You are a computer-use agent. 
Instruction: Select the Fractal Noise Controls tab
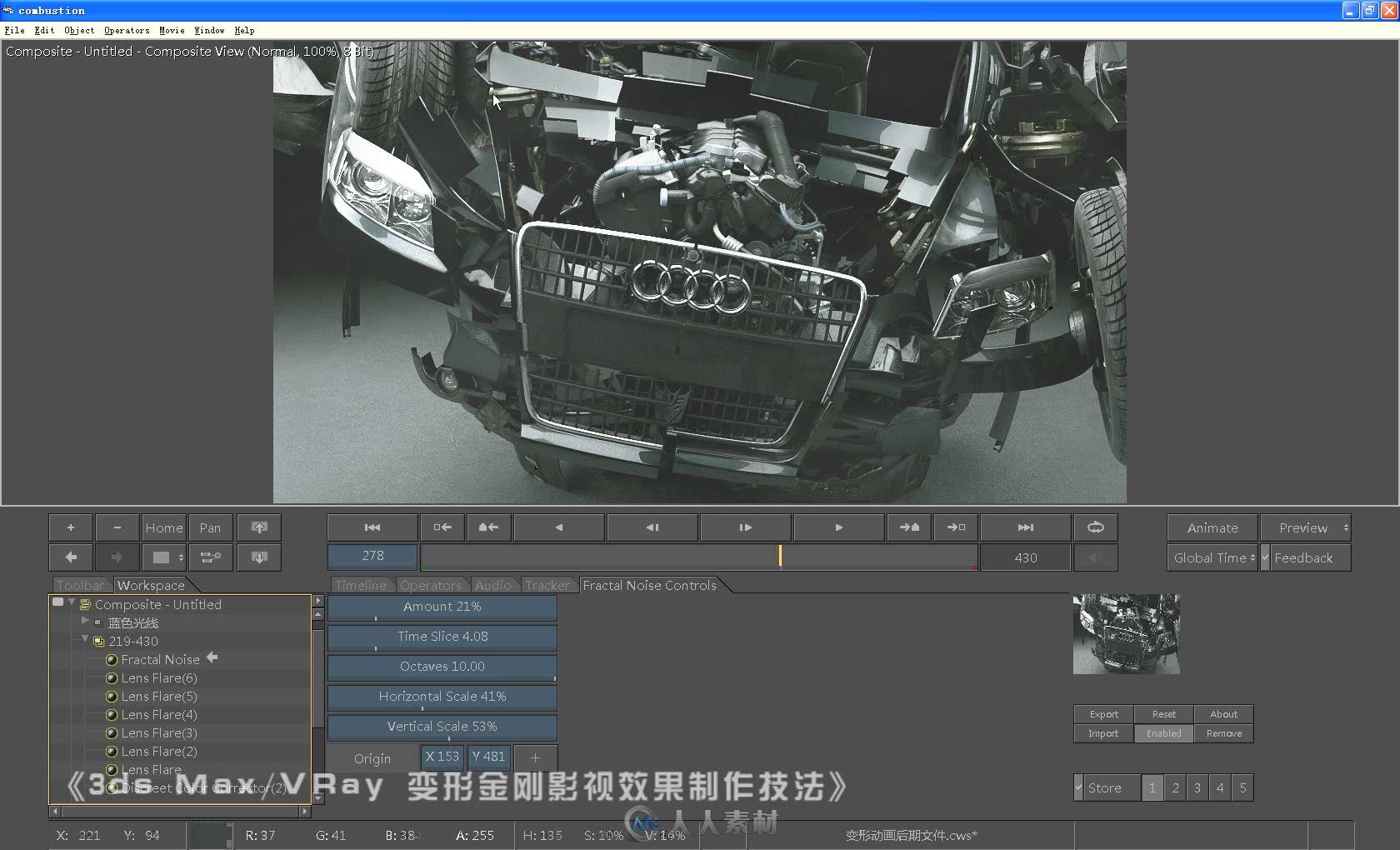click(x=650, y=585)
